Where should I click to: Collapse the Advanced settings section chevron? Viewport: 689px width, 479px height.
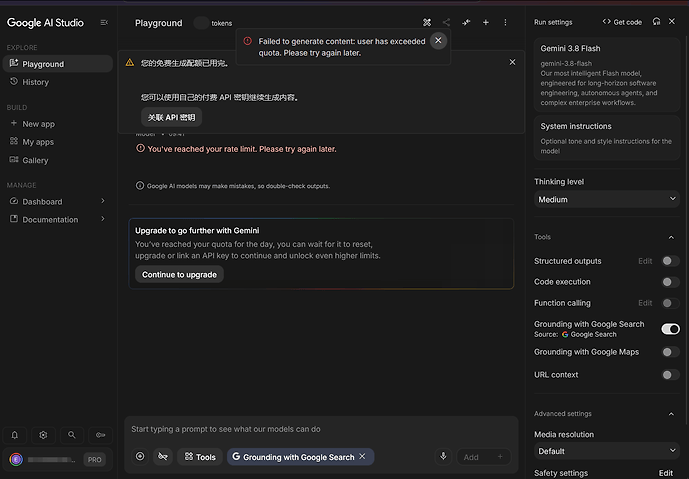click(x=671, y=414)
